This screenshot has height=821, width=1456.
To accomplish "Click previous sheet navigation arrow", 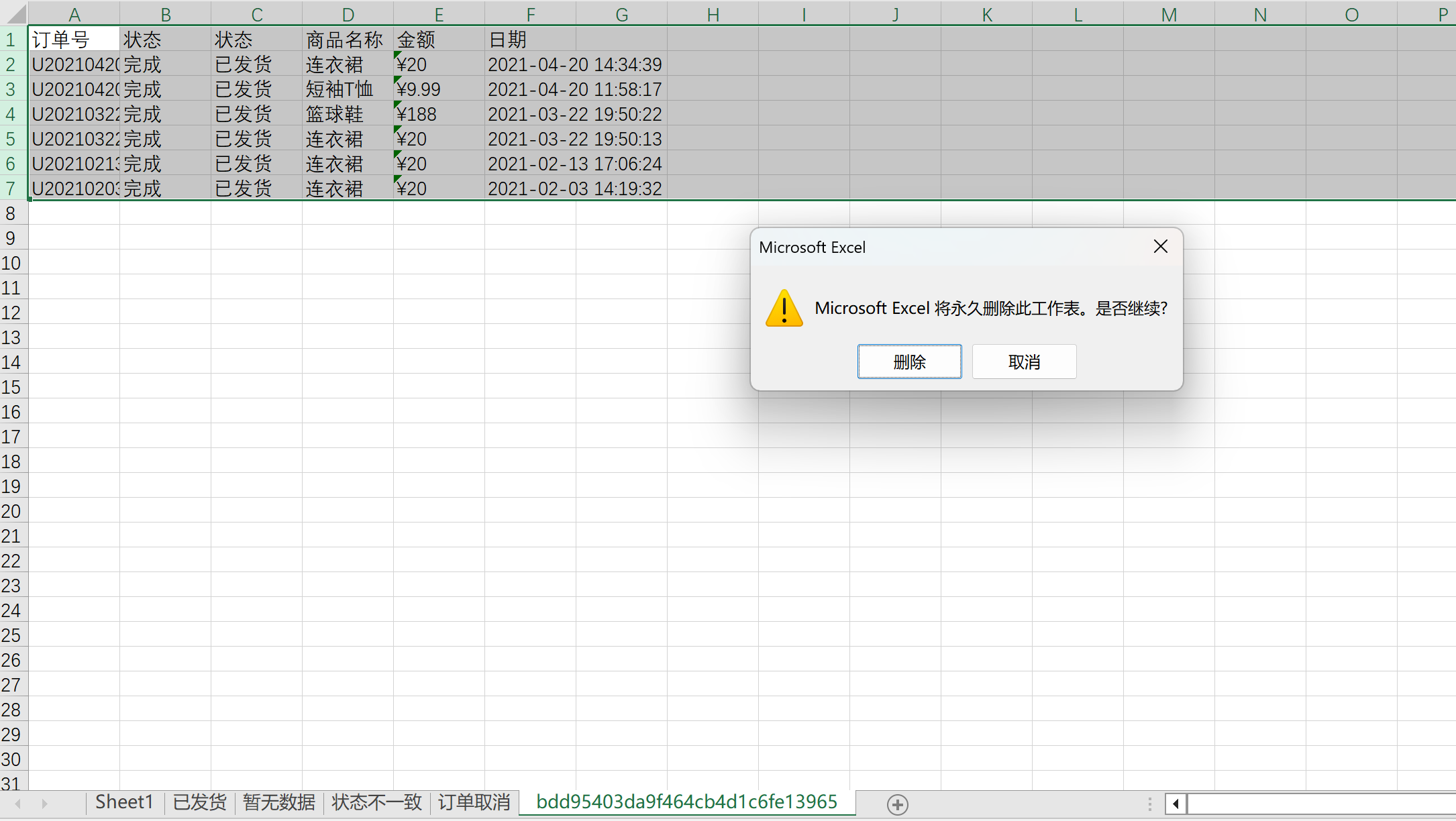I will 18,804.
